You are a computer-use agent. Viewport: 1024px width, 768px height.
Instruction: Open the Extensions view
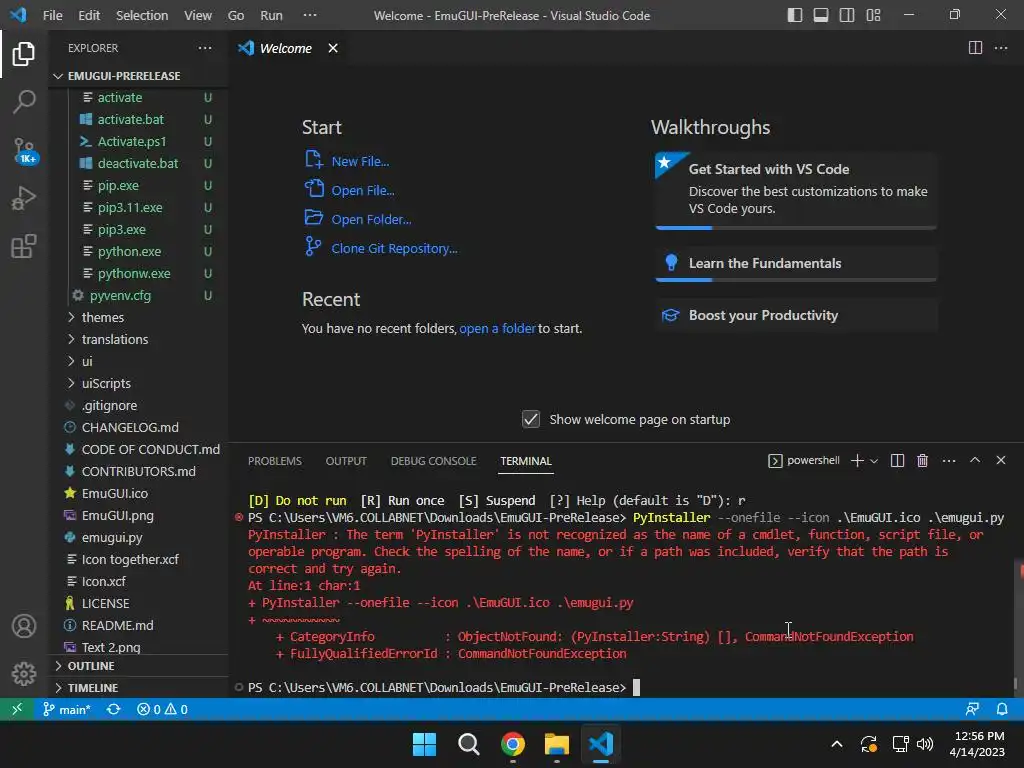click(24, 246)
